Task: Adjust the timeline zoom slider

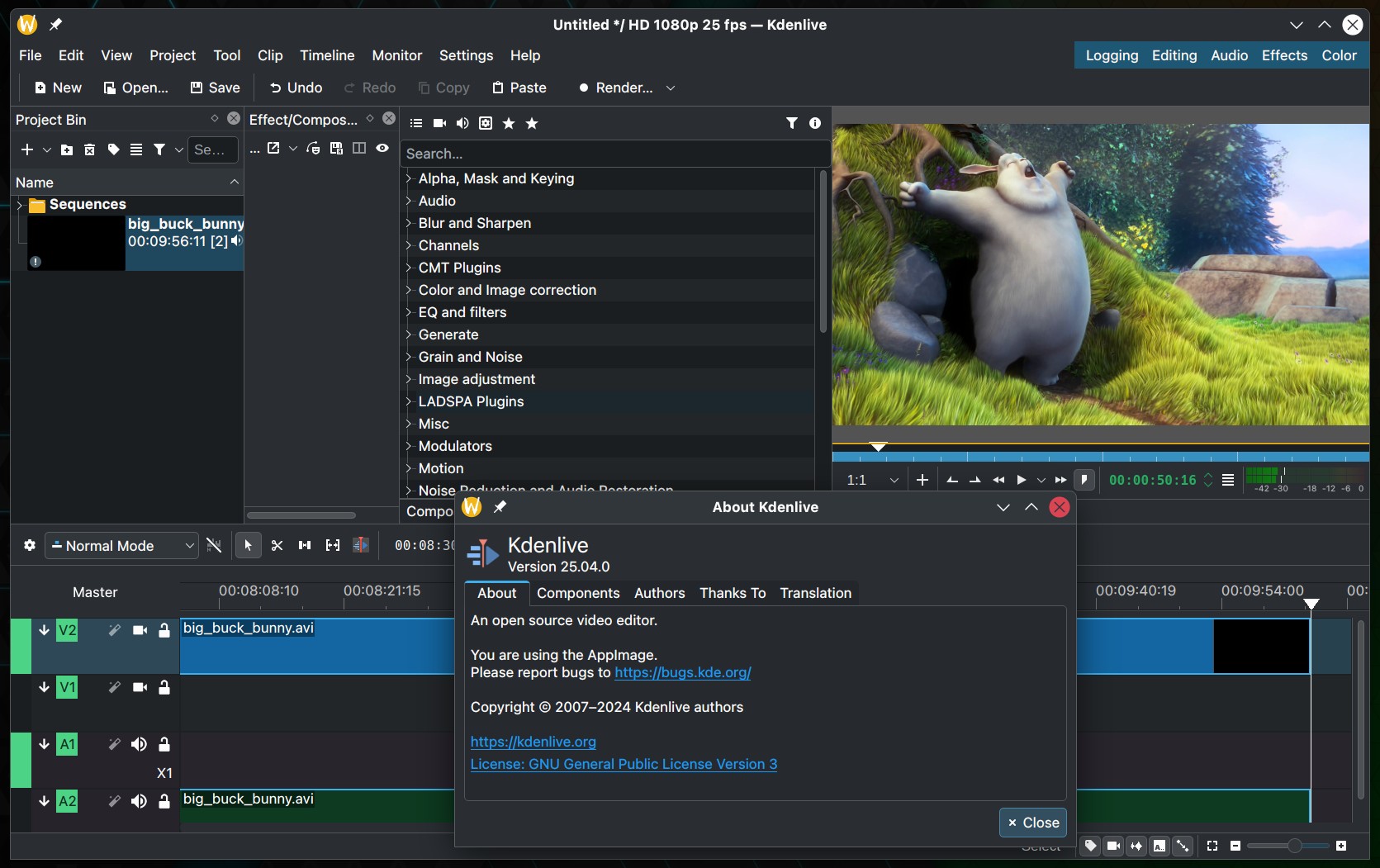Action: [1288, 846]
